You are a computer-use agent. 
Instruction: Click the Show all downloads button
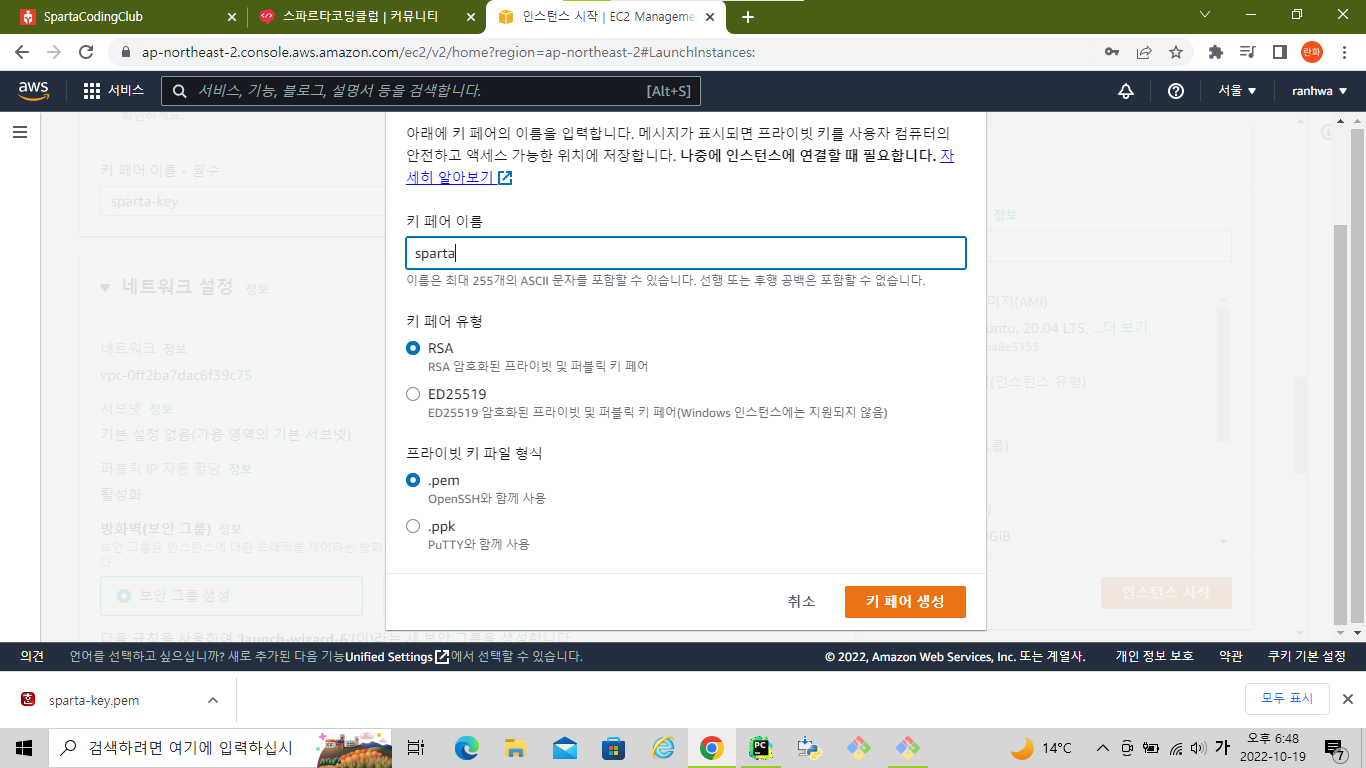(x=1286, y=698)
